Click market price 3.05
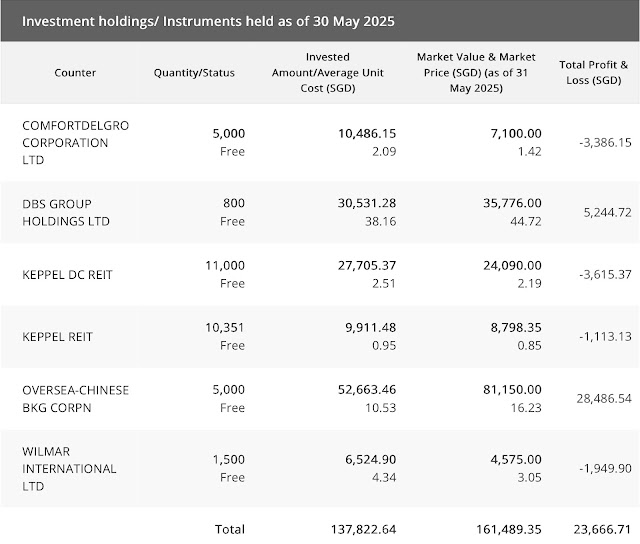The width and height of the screenshot is (640, 544). (x=529, y=477)
